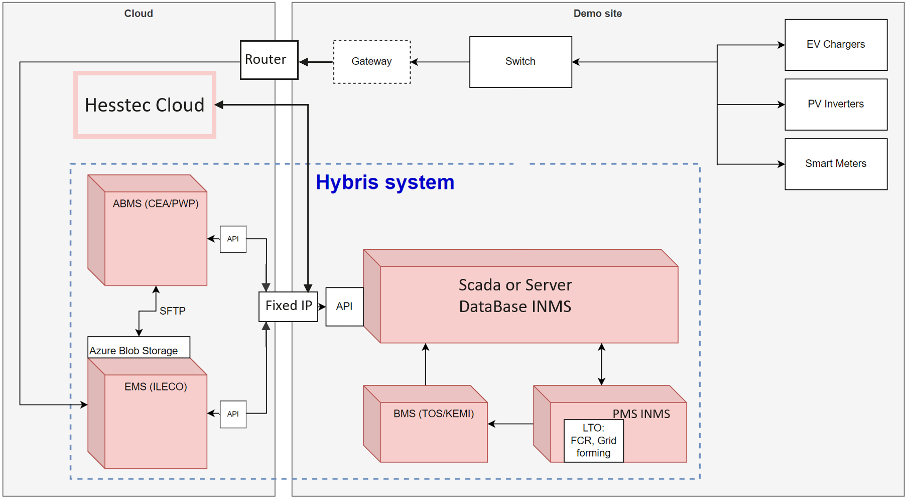Select the PMS INMS cube
The width and height of the screenshot is (908, 500).
tap(610, 424)
